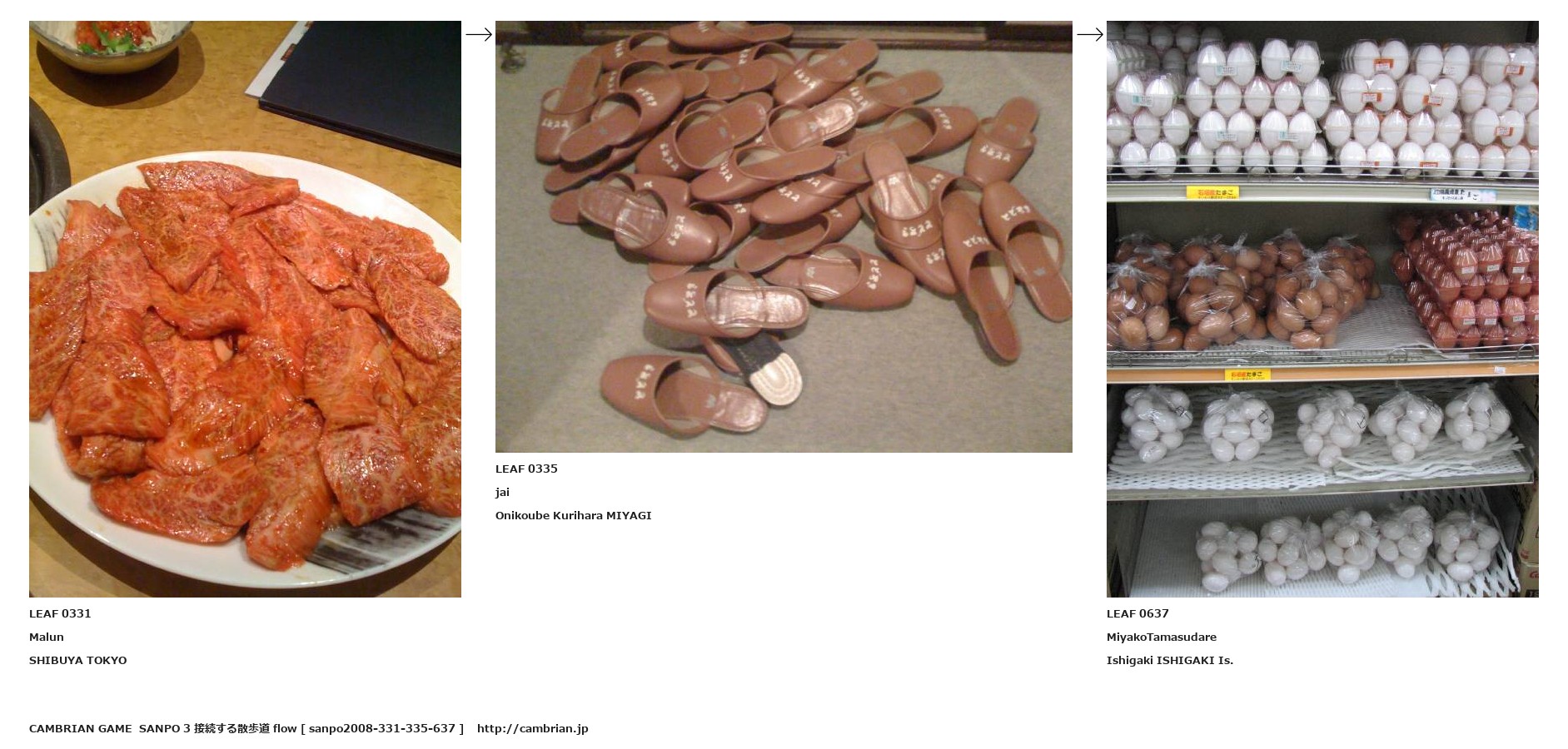Click the Ishigaki ISHIGAKI Is. location
The image size is (1568, 749).
pos(1170,660)
